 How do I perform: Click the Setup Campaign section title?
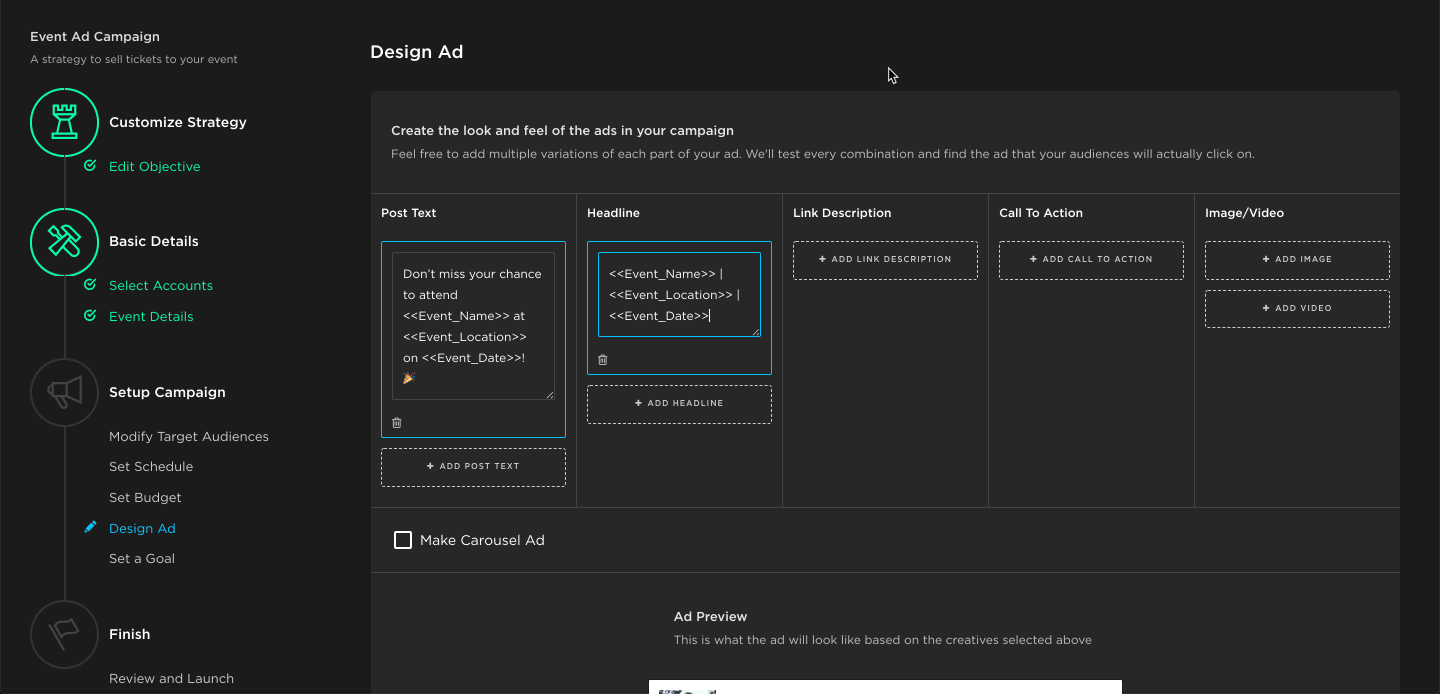(x=167, y=392)
